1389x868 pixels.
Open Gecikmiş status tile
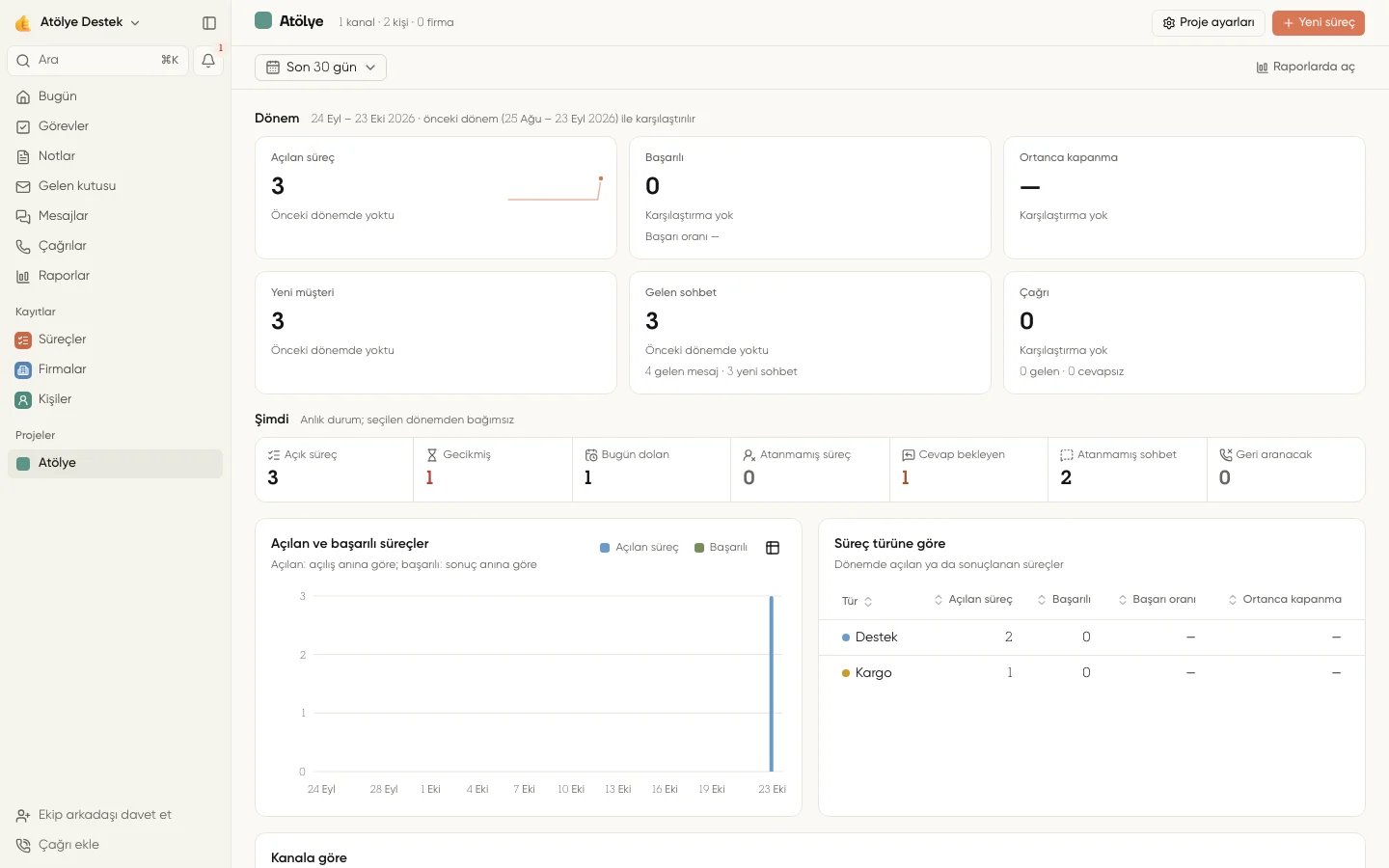[493, 470]
